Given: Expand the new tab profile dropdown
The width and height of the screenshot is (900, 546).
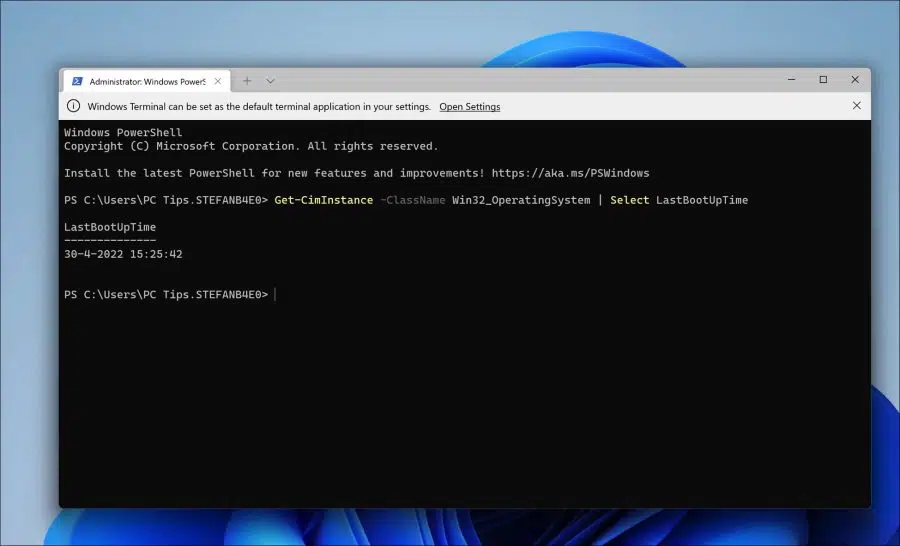Looking at the screenshot, I should (270, 81).
